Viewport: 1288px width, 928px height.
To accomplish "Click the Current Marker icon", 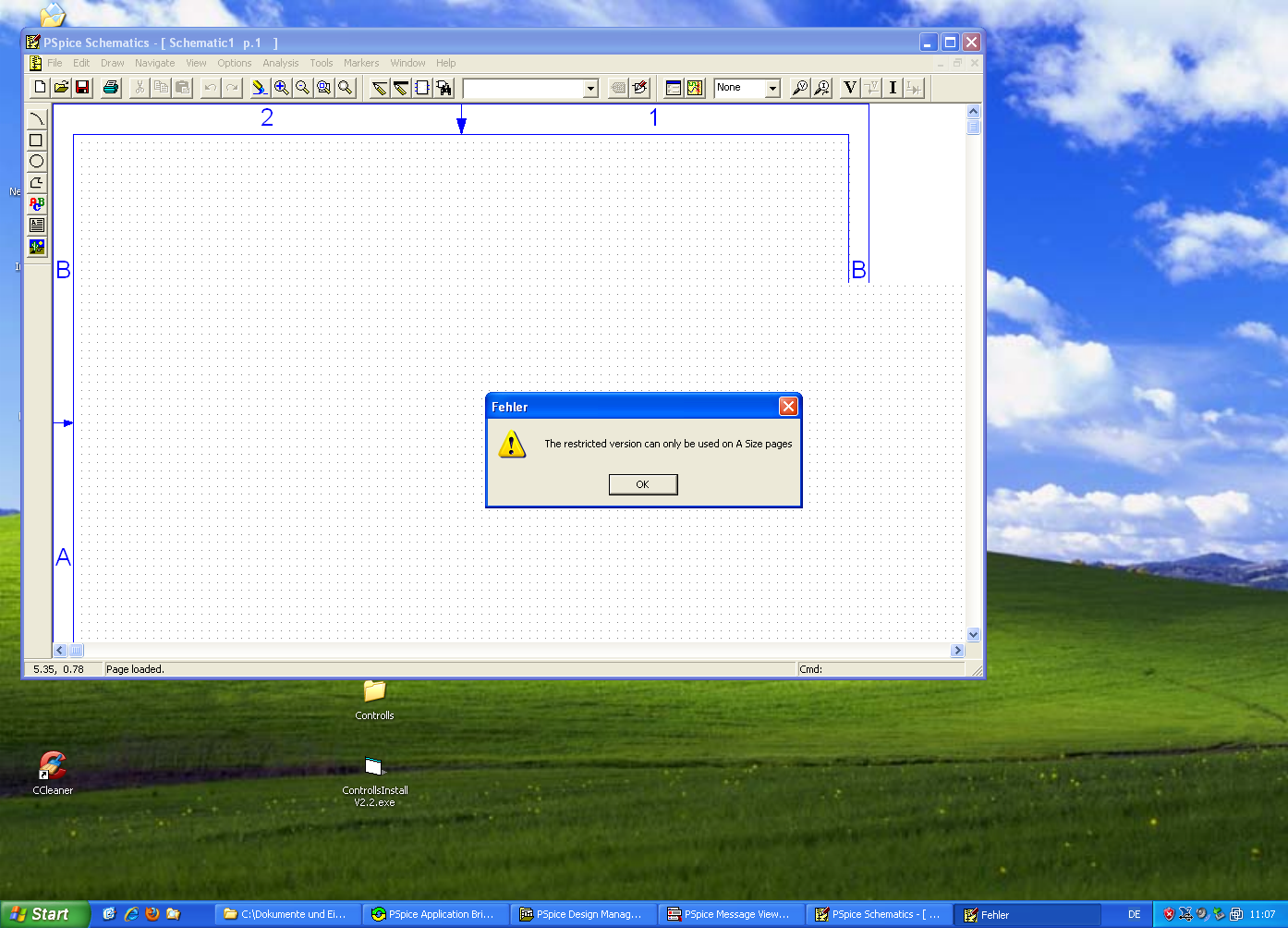I will (x=821, y=88).
